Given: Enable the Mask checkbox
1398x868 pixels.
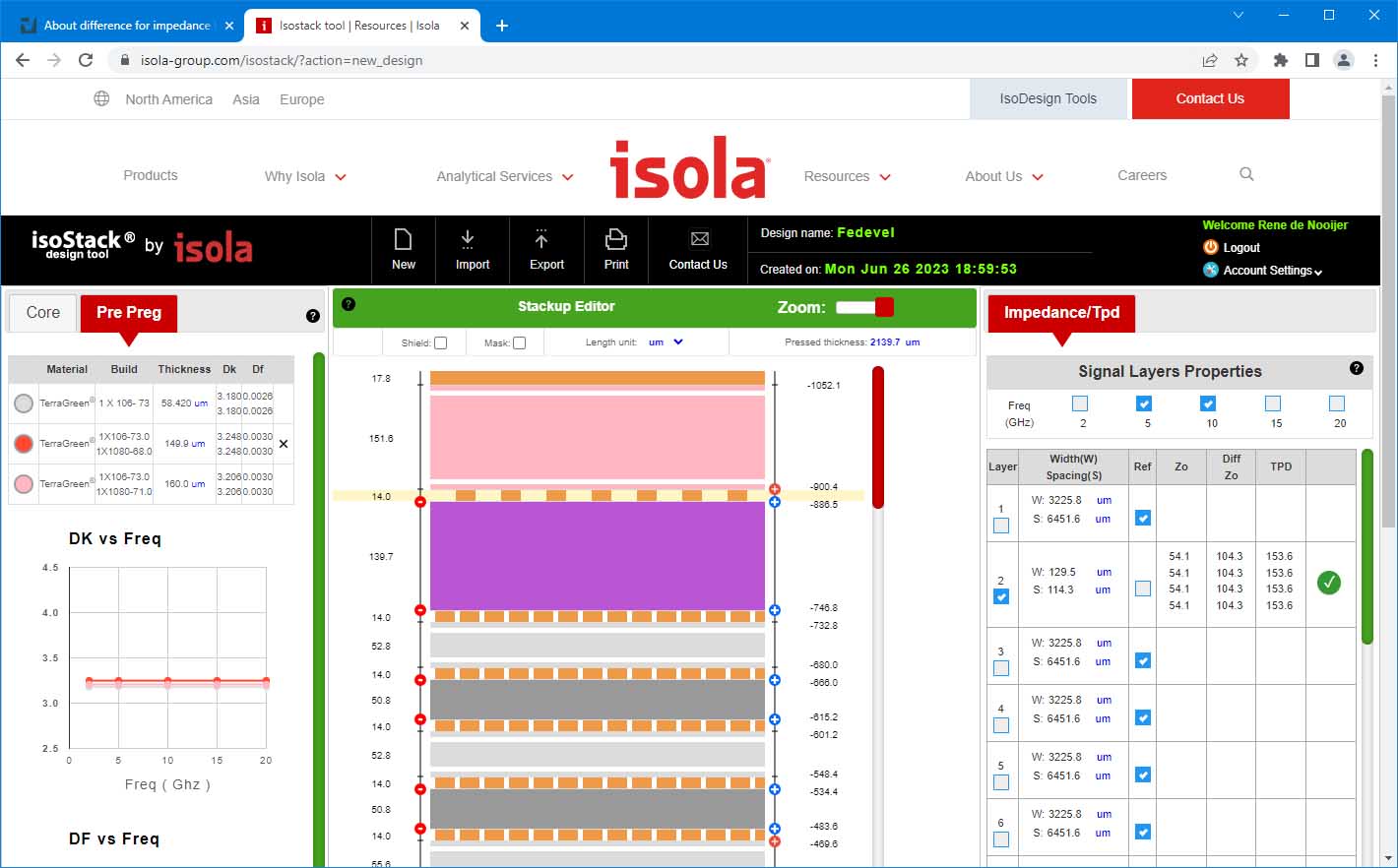Looking at the screenshot, I should [519, 342].
